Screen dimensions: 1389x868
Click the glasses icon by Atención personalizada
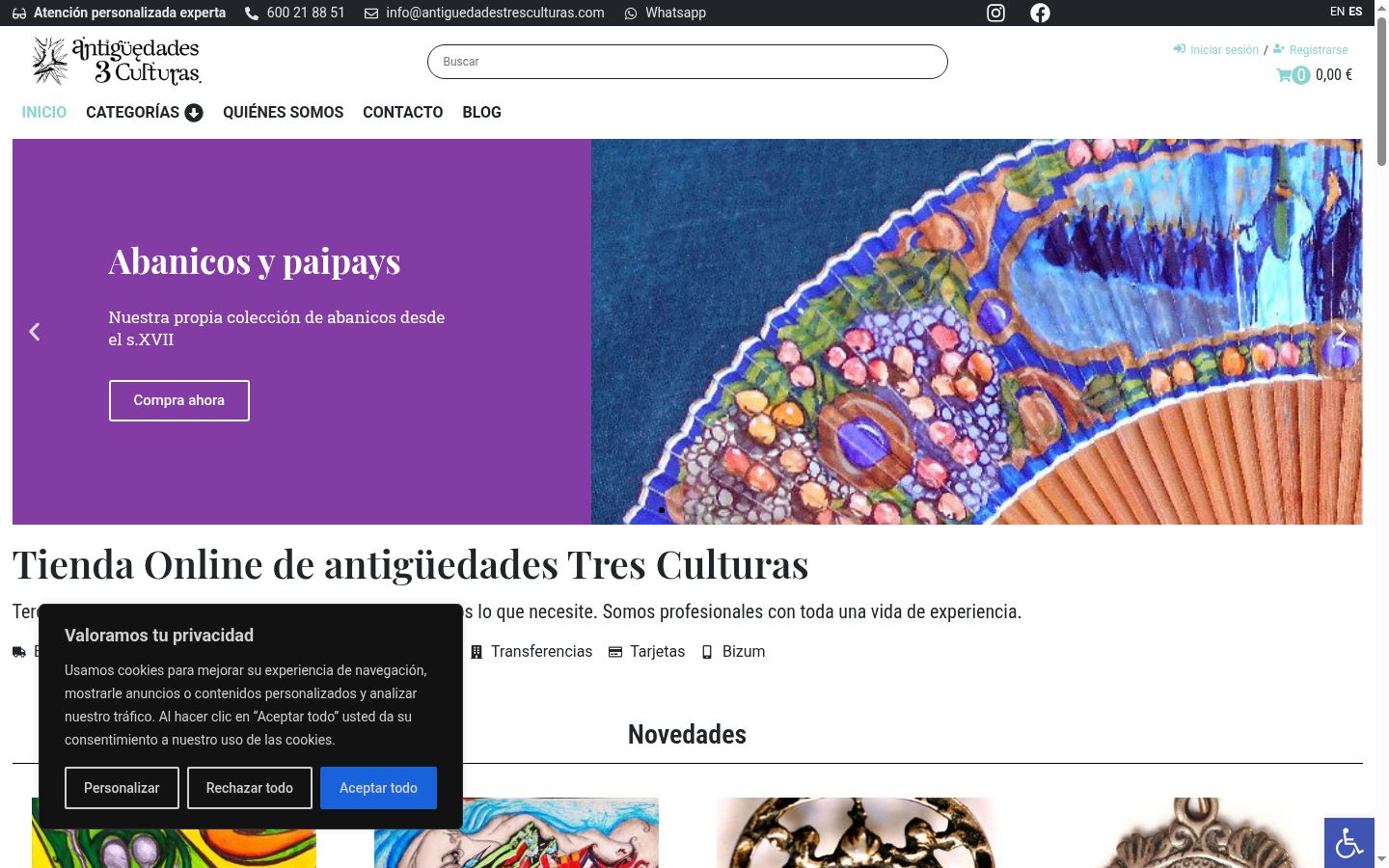[19, 14]
